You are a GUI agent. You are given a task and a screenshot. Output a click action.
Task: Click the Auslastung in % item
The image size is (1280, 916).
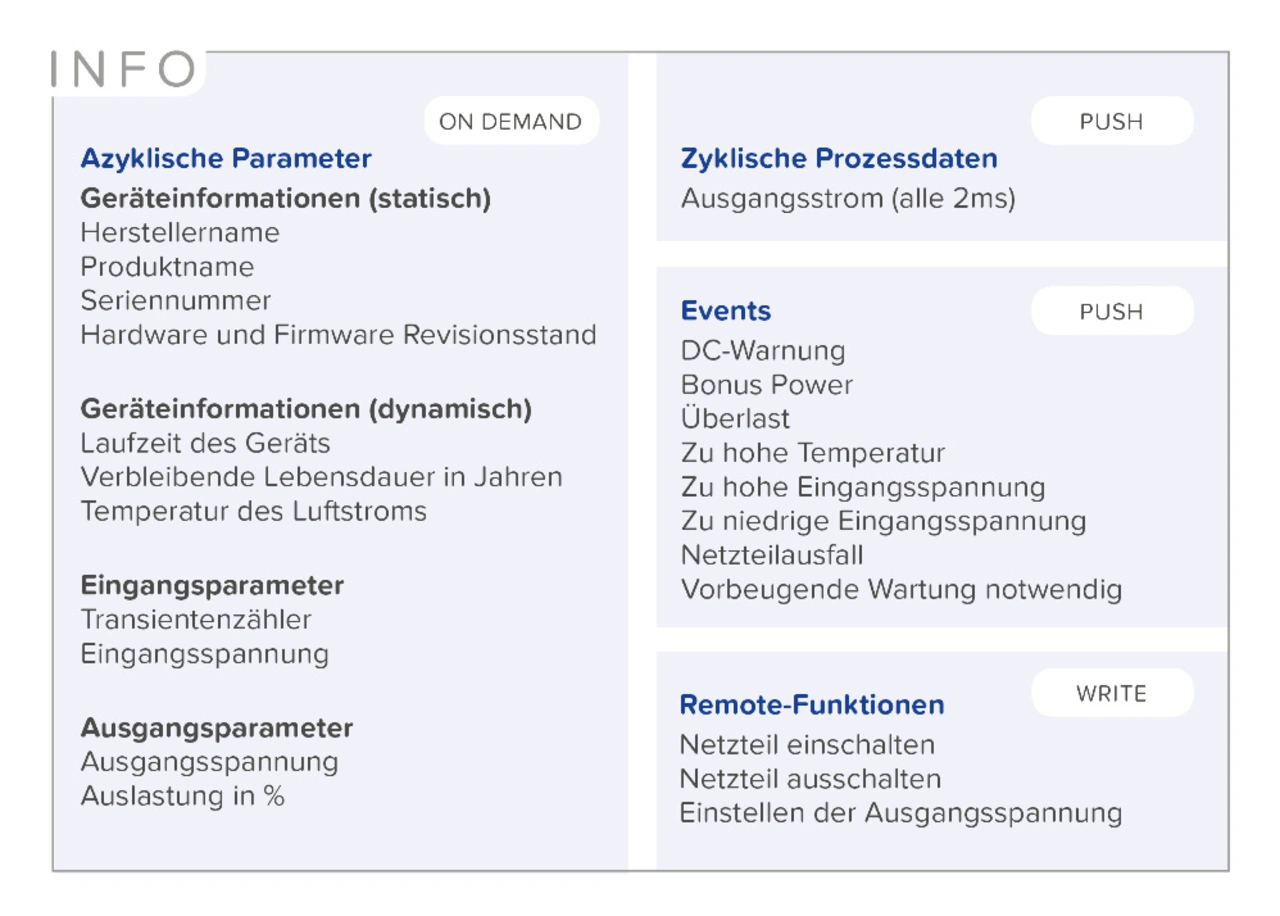tap(182, 797)
